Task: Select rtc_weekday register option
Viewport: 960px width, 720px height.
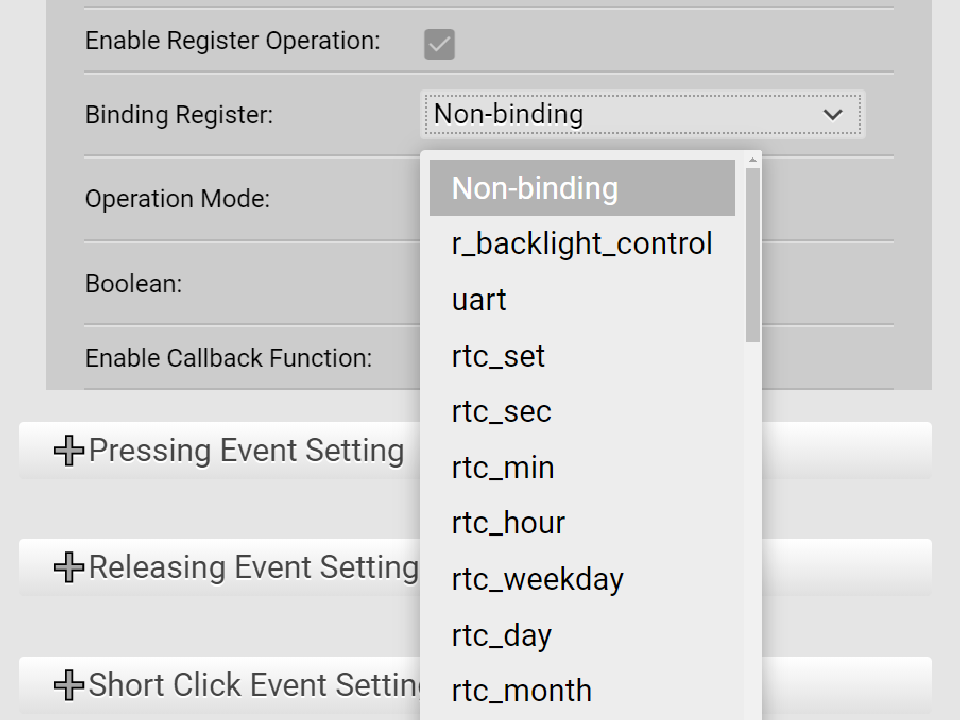Action: click(538, 579)
